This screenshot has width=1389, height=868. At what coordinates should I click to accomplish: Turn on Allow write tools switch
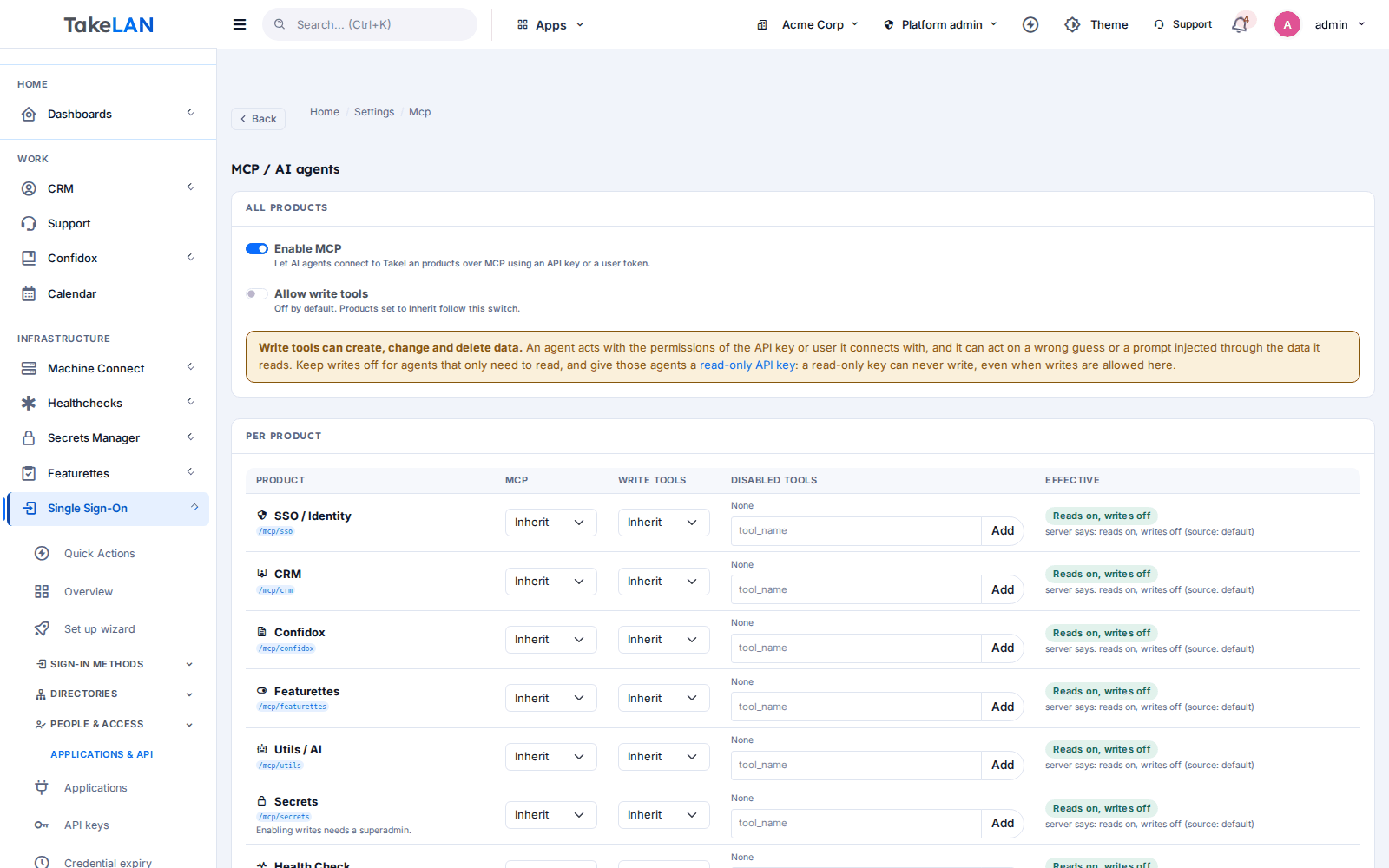coord(256,293)
